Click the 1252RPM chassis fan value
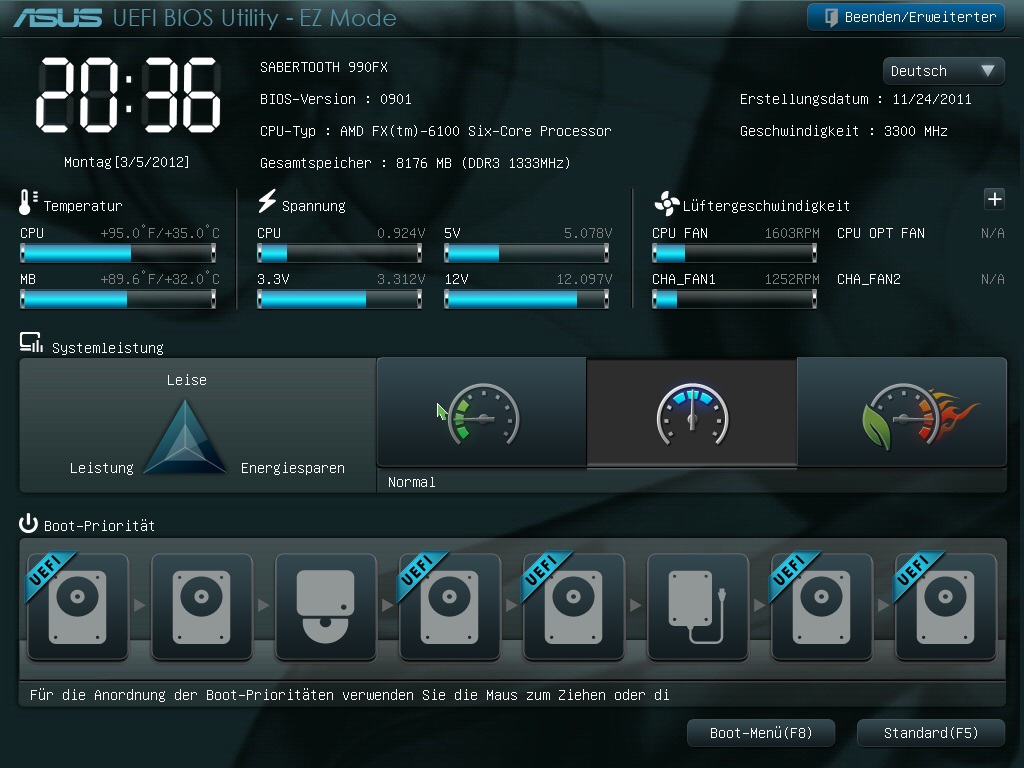The height and width of the screenshot is (768, 1024). pos(792,280)
